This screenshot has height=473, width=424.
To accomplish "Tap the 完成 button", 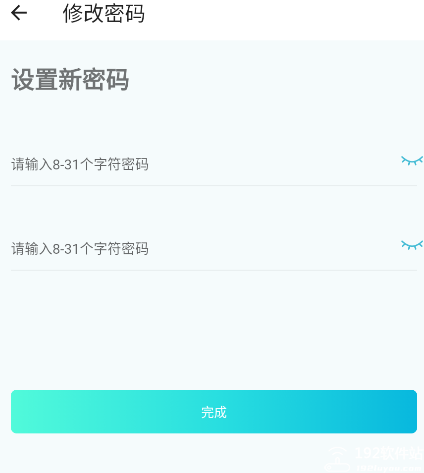I will click(214, 412).
